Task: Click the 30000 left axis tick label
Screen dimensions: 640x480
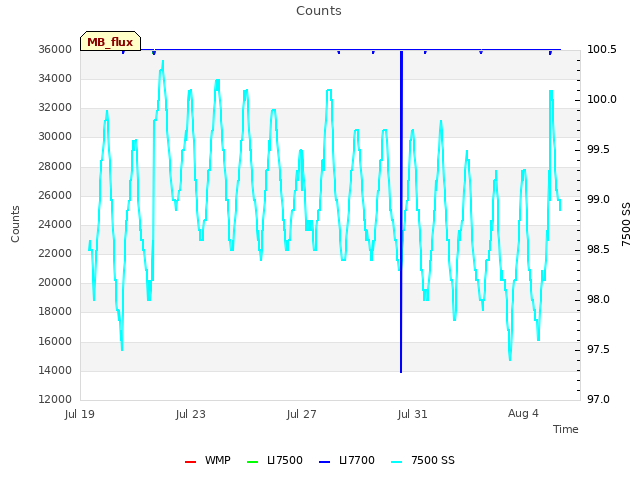Action: pyautogui.click(x=55, y=137)
